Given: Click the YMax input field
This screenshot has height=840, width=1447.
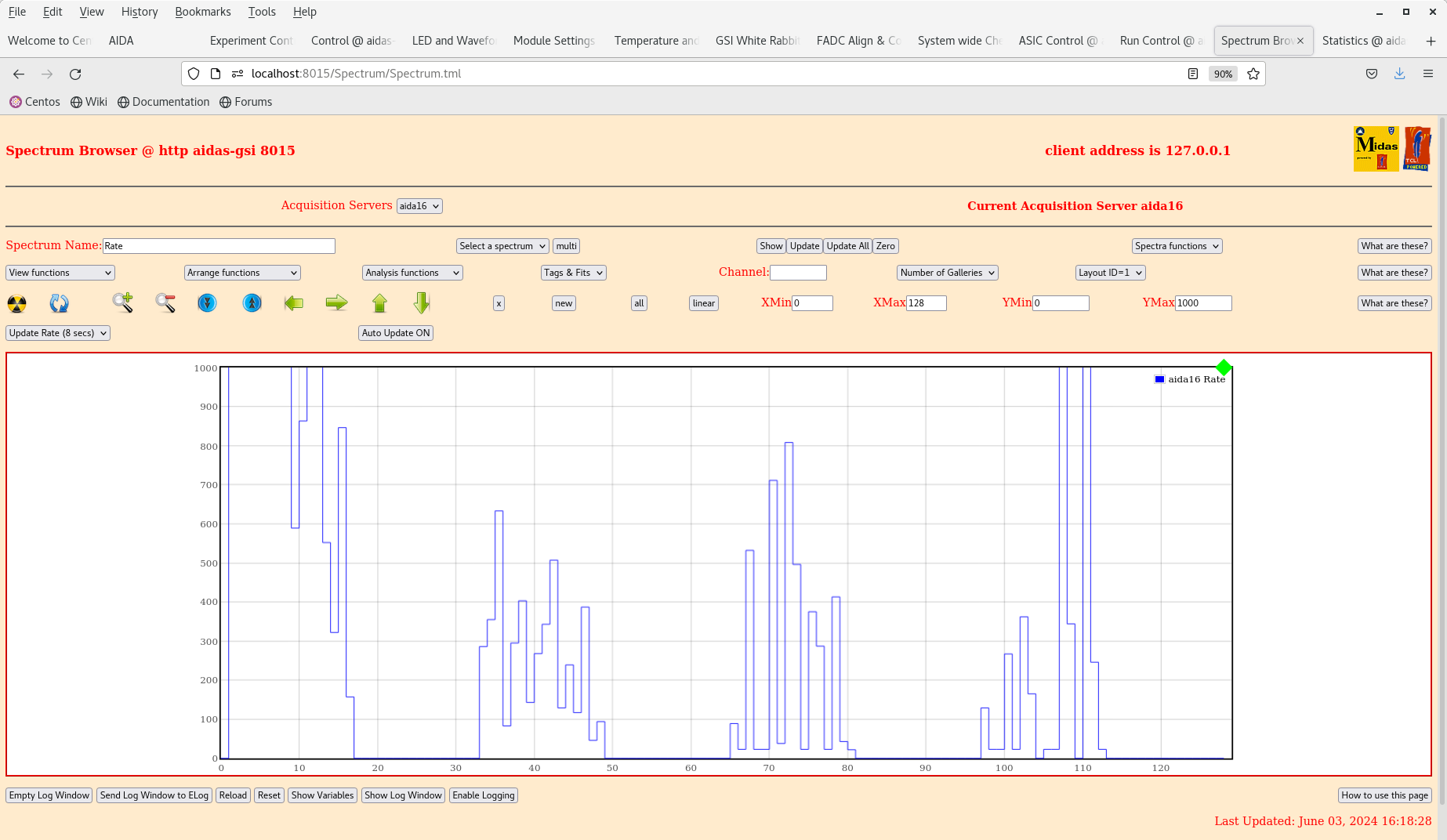Looking at the screenshot, I should [x=1203, y=303].
